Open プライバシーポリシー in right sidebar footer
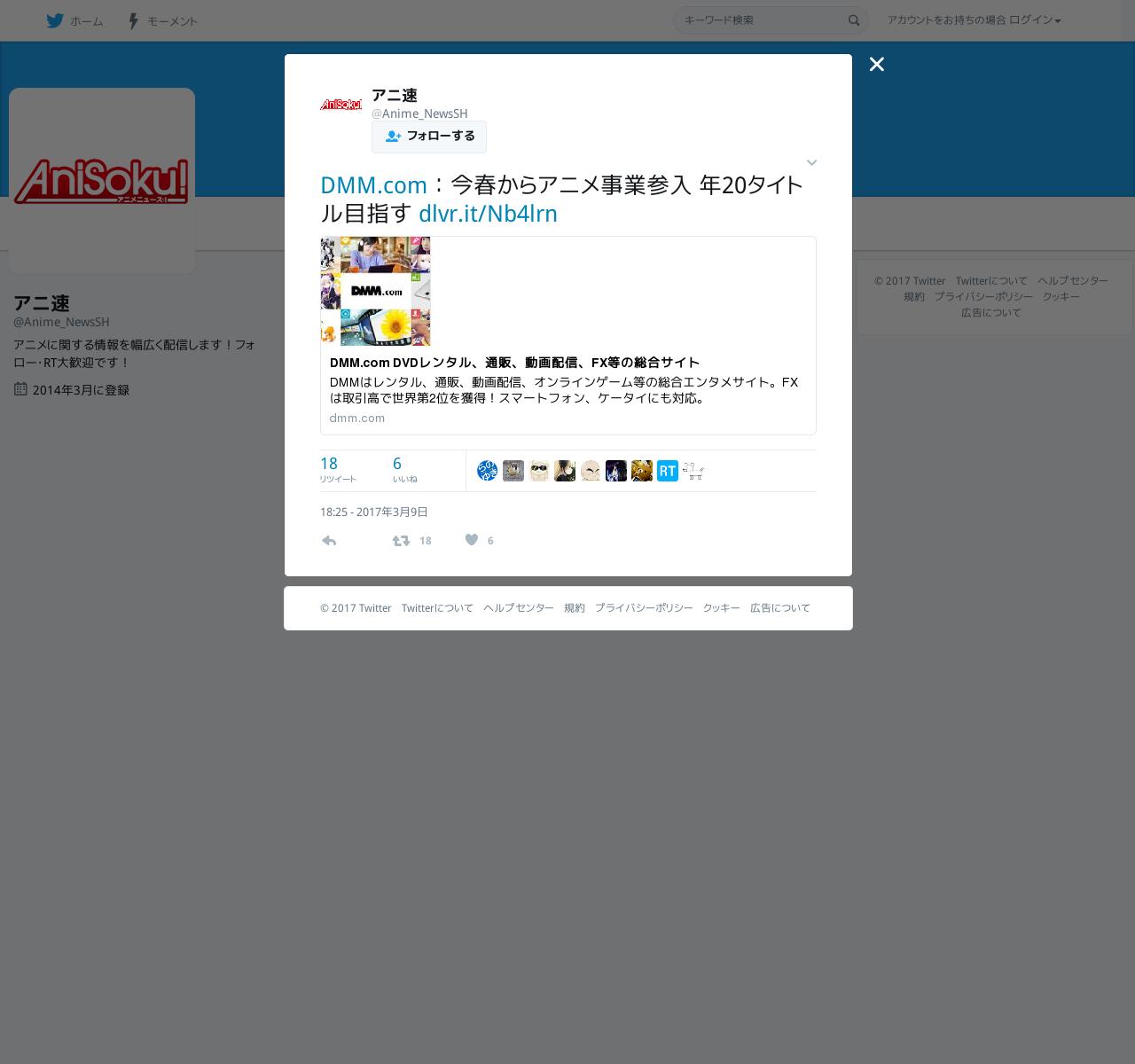The width and height of the screenshot is (1135, 1064). click(983, 296)
